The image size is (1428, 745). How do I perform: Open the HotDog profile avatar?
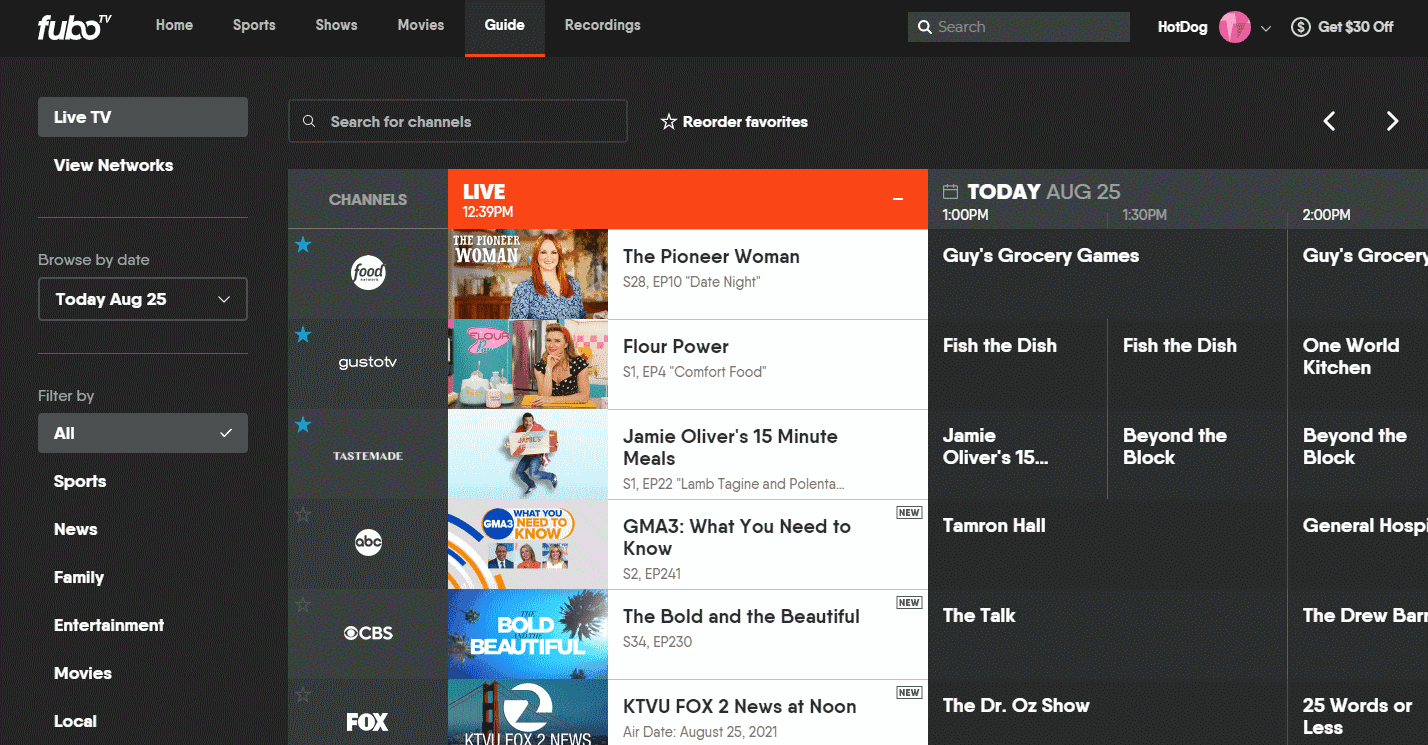pos(1235,27)
